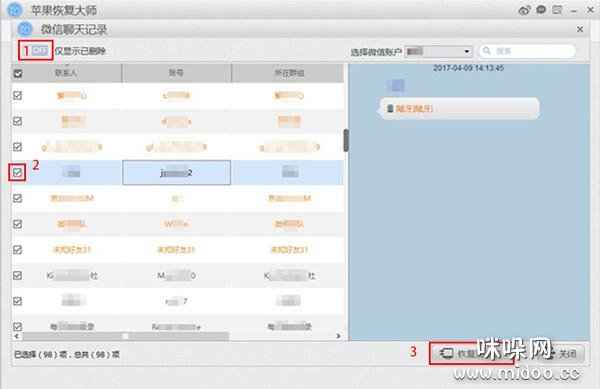Uncheck the highlighted row's checkbox
Screen dimensions: 600x389
(17, 173)
